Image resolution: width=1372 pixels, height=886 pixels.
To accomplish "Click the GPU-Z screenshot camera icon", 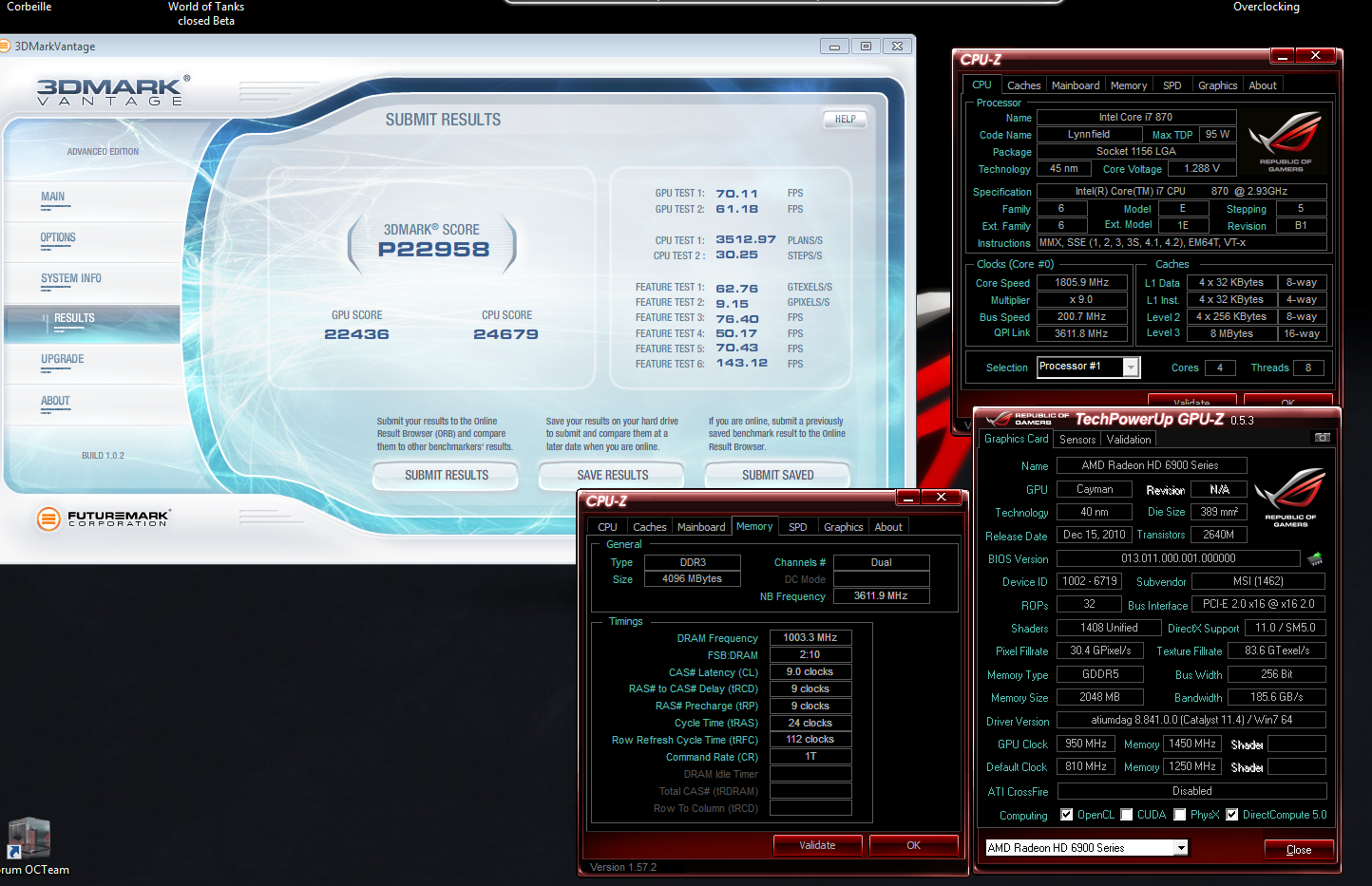I will tap(1322, 438).
